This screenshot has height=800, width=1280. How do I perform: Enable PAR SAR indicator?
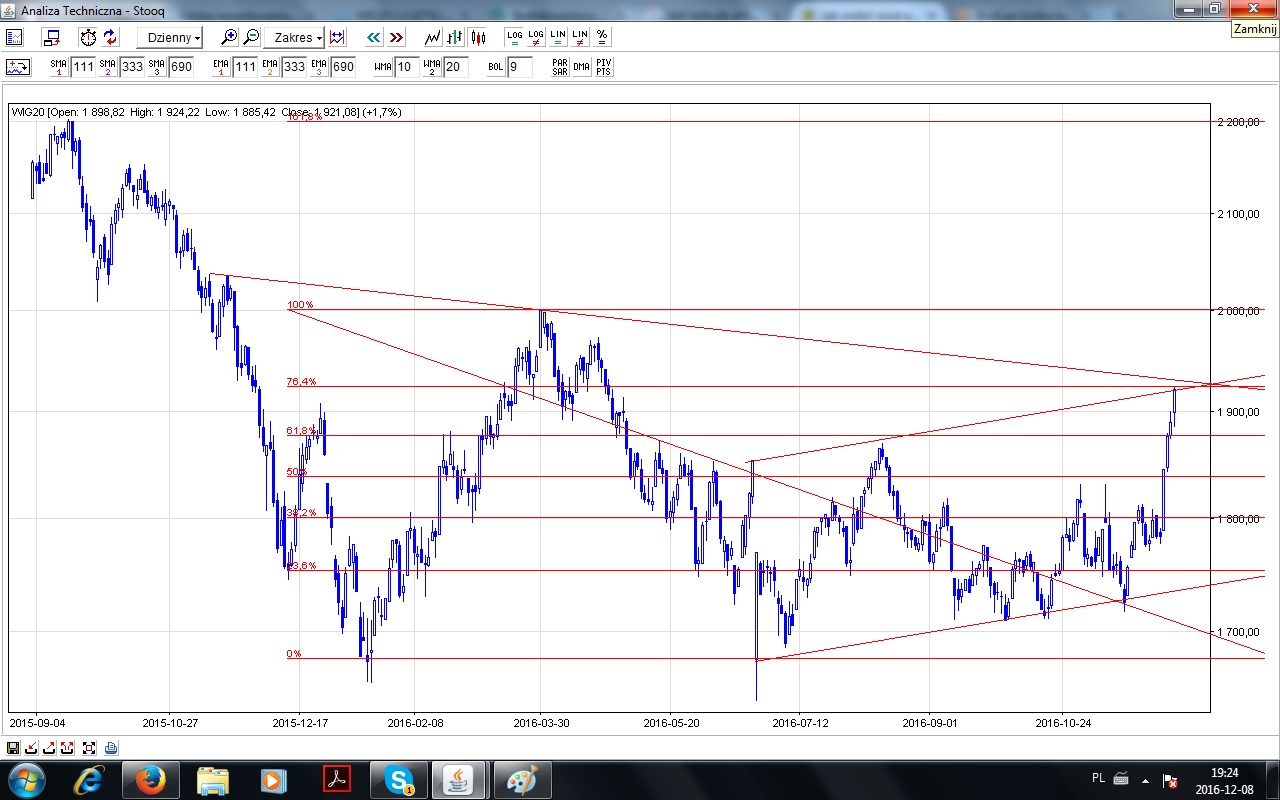(560, 67)
